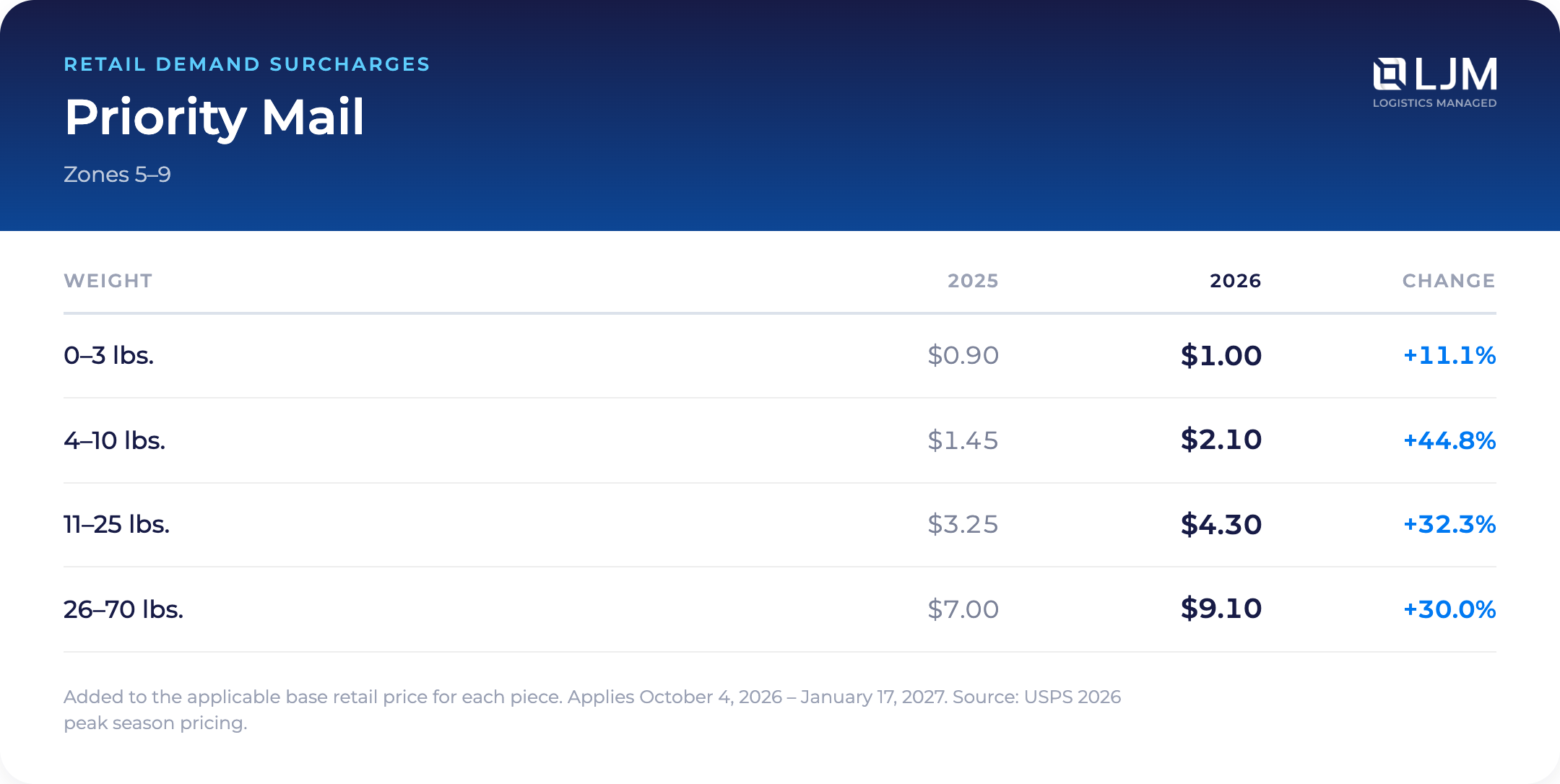Click the 2025 column header

pyautogui.click(x=973, y=281)
